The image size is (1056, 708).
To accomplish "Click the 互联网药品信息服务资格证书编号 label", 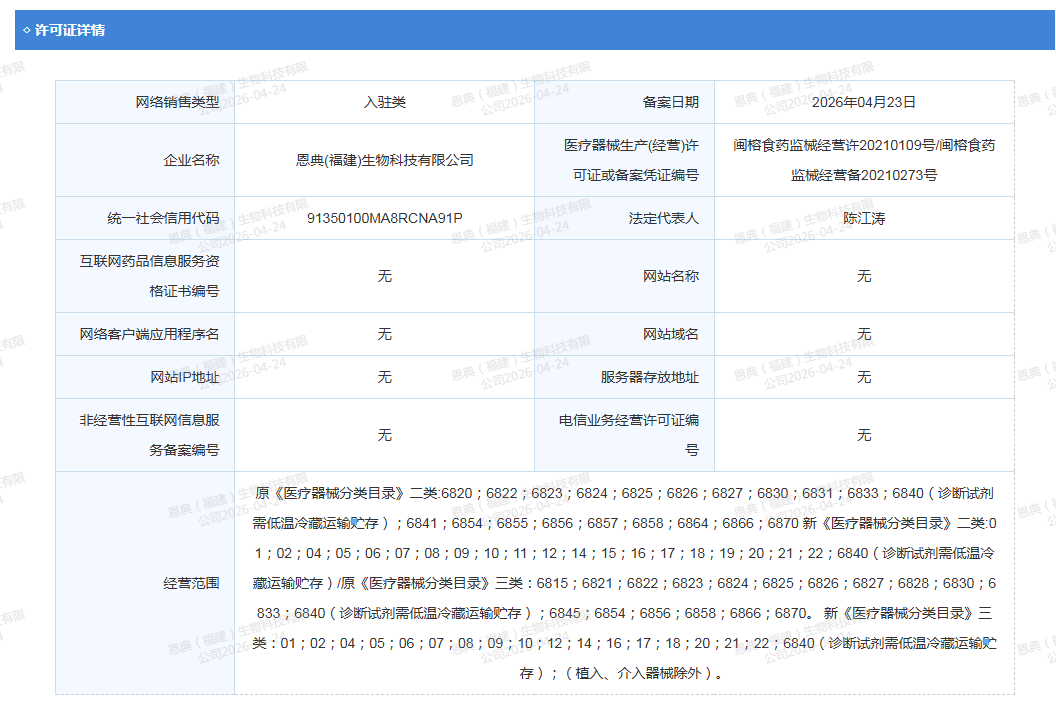I will tap(150, 276).
